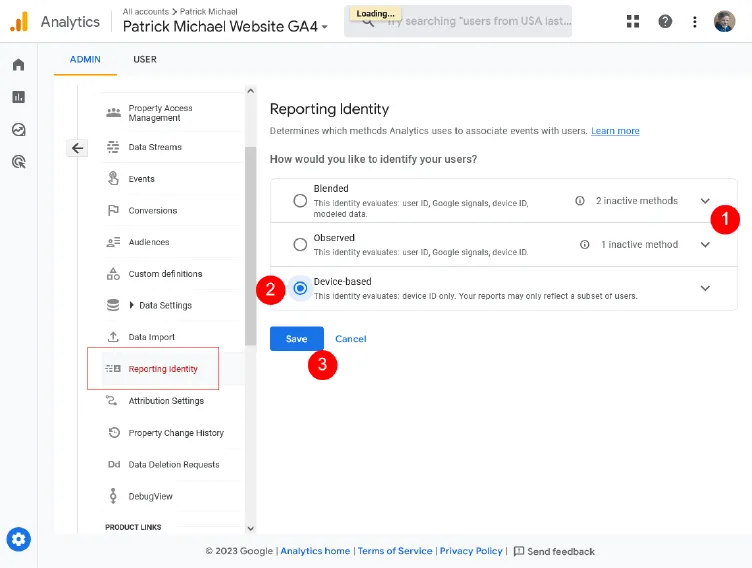Click the Audiences icon

tap(113, 242)
